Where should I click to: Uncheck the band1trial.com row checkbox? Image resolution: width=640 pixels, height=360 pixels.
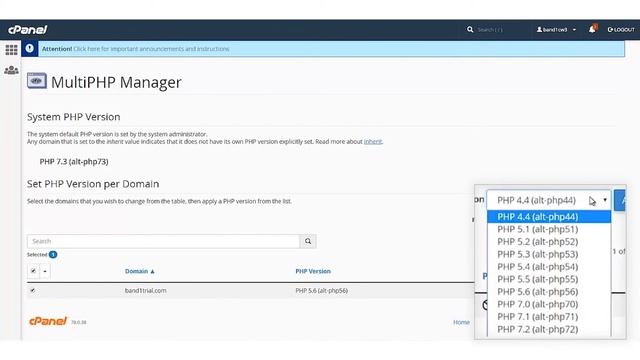33,291
